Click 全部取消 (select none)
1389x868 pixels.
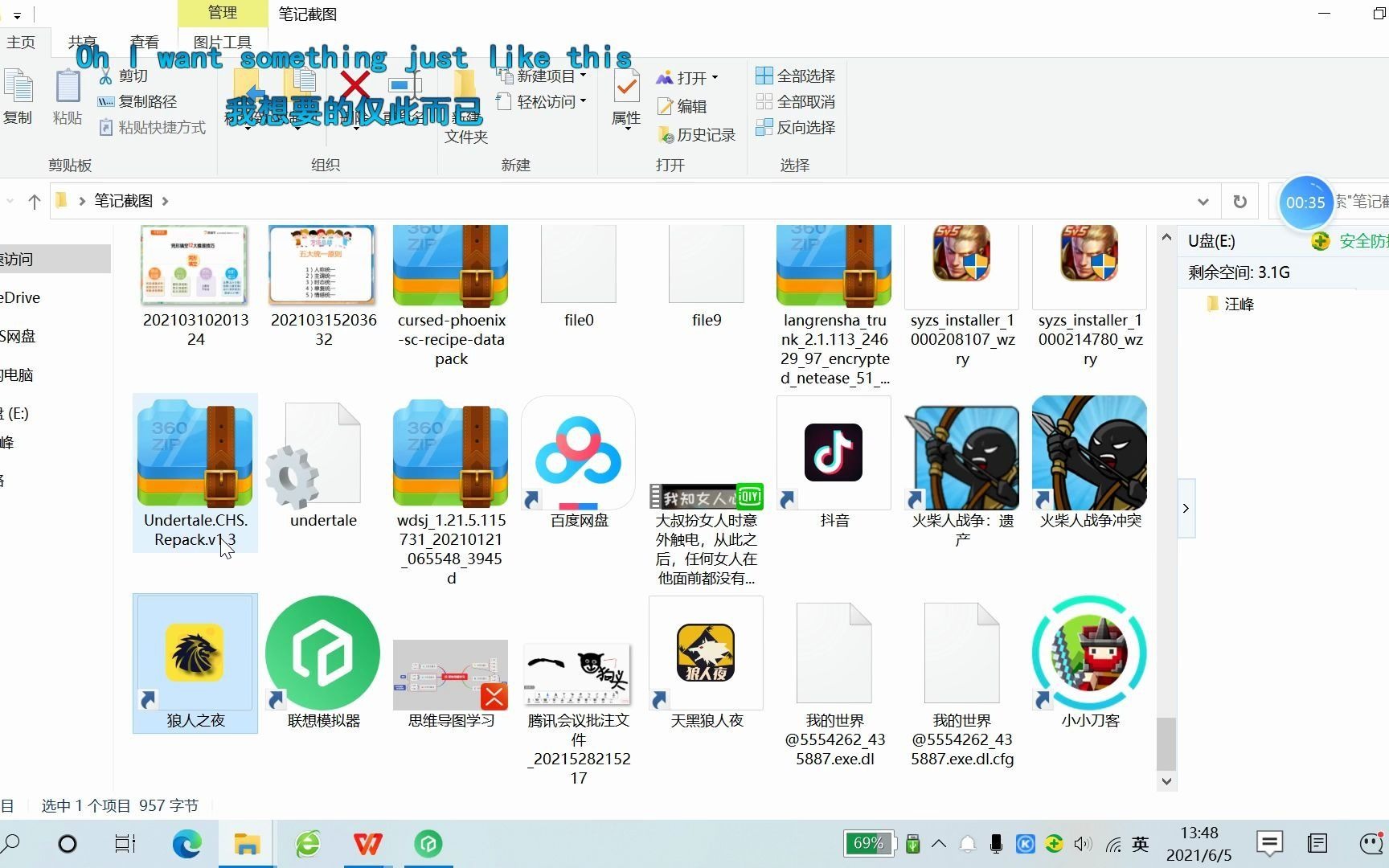(796, 101)
